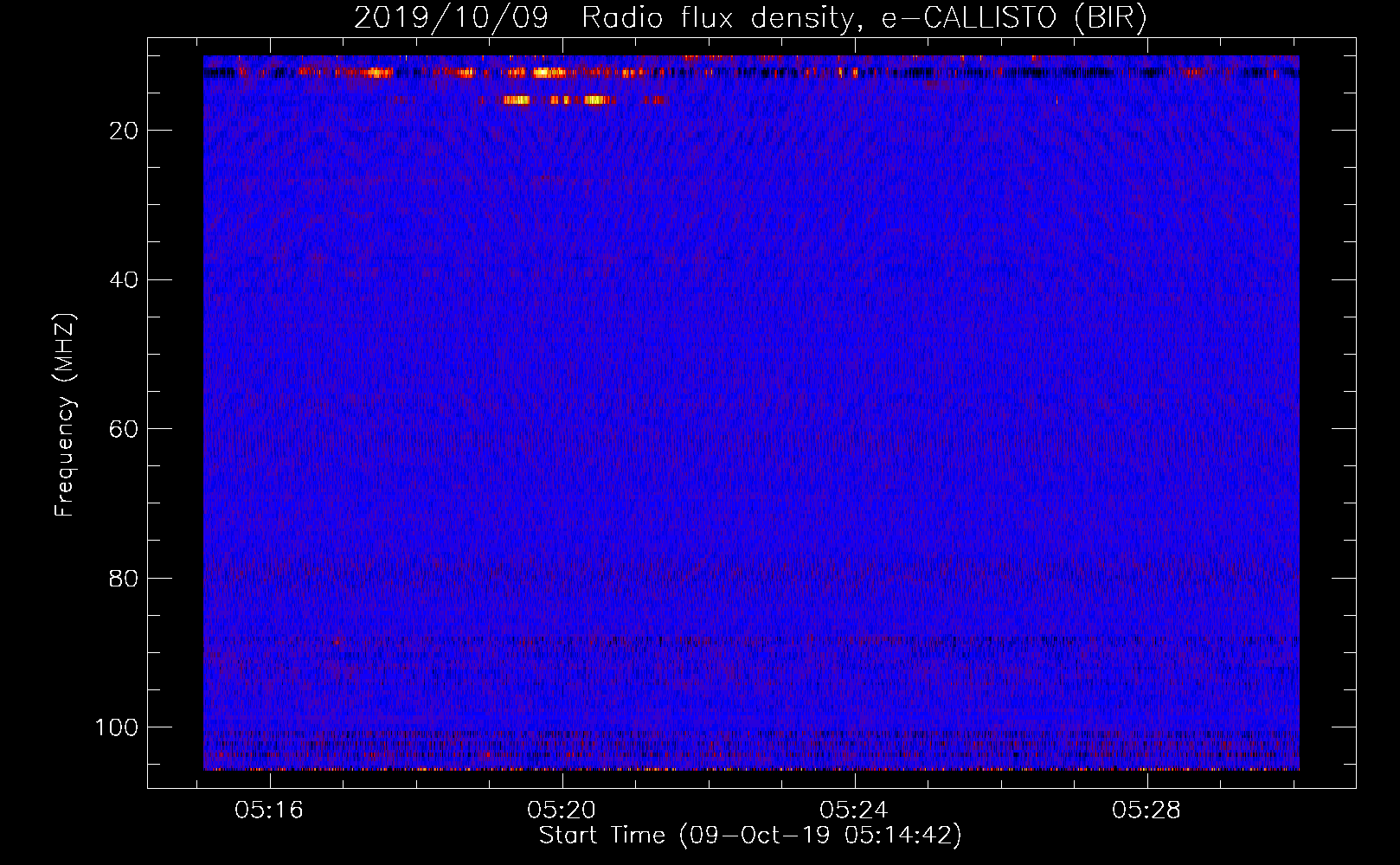Click the '05:28' time tick label
The image size is (1400, 865).
pyautogui.click(x=1146, y=811)
